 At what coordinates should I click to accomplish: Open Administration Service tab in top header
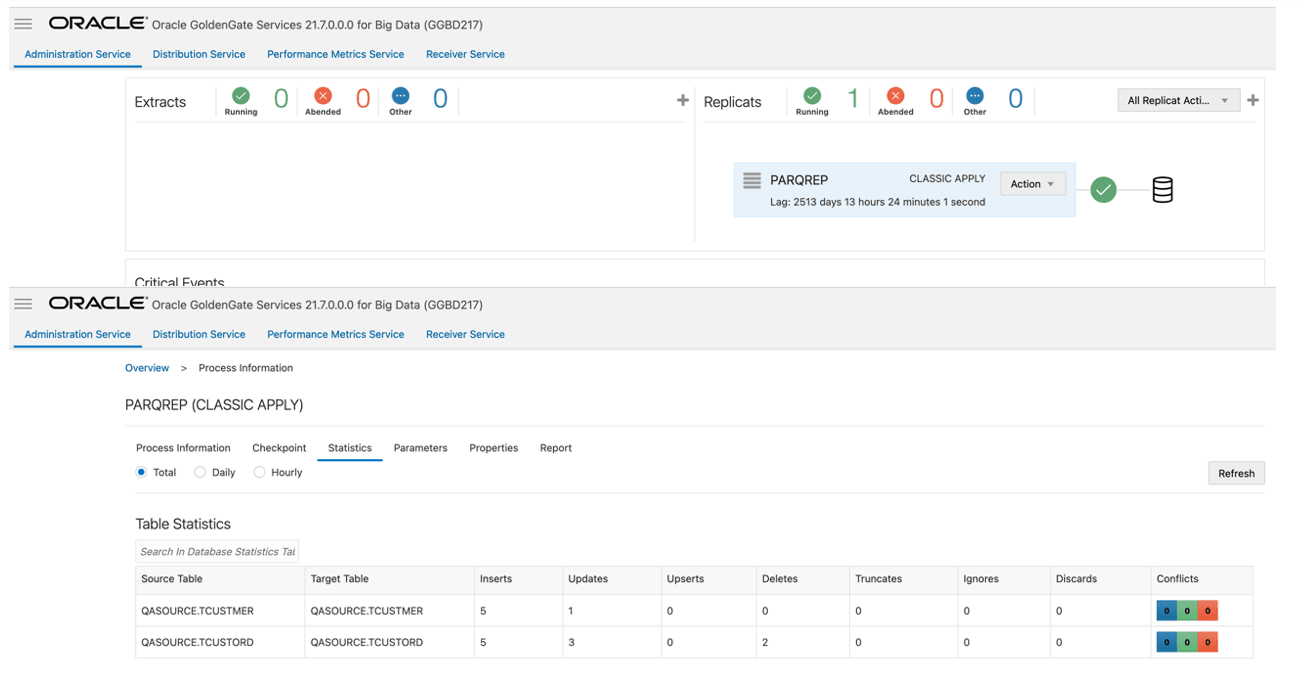78,54
